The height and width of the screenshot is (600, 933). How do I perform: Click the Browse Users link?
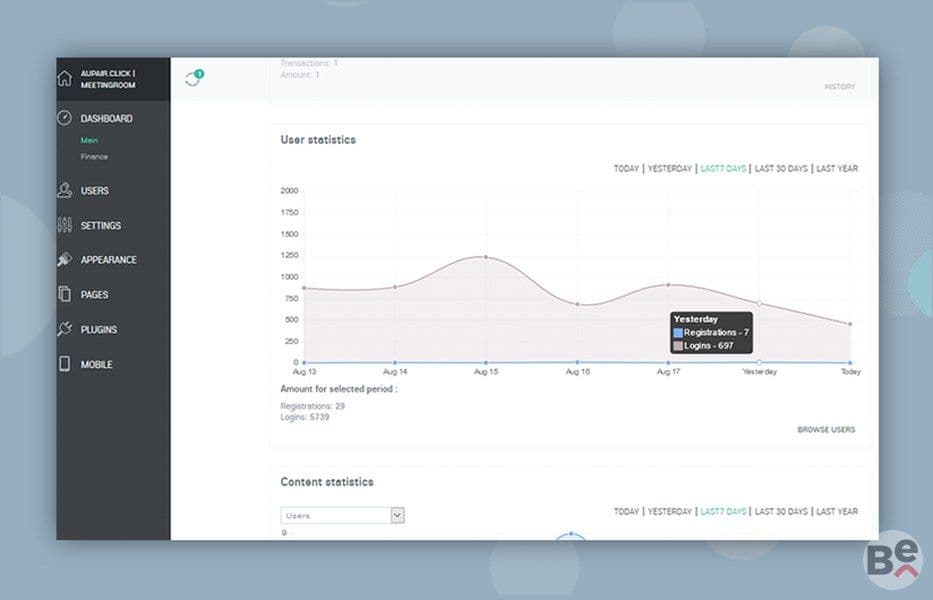pyautogui.click(x=826, y=430)
